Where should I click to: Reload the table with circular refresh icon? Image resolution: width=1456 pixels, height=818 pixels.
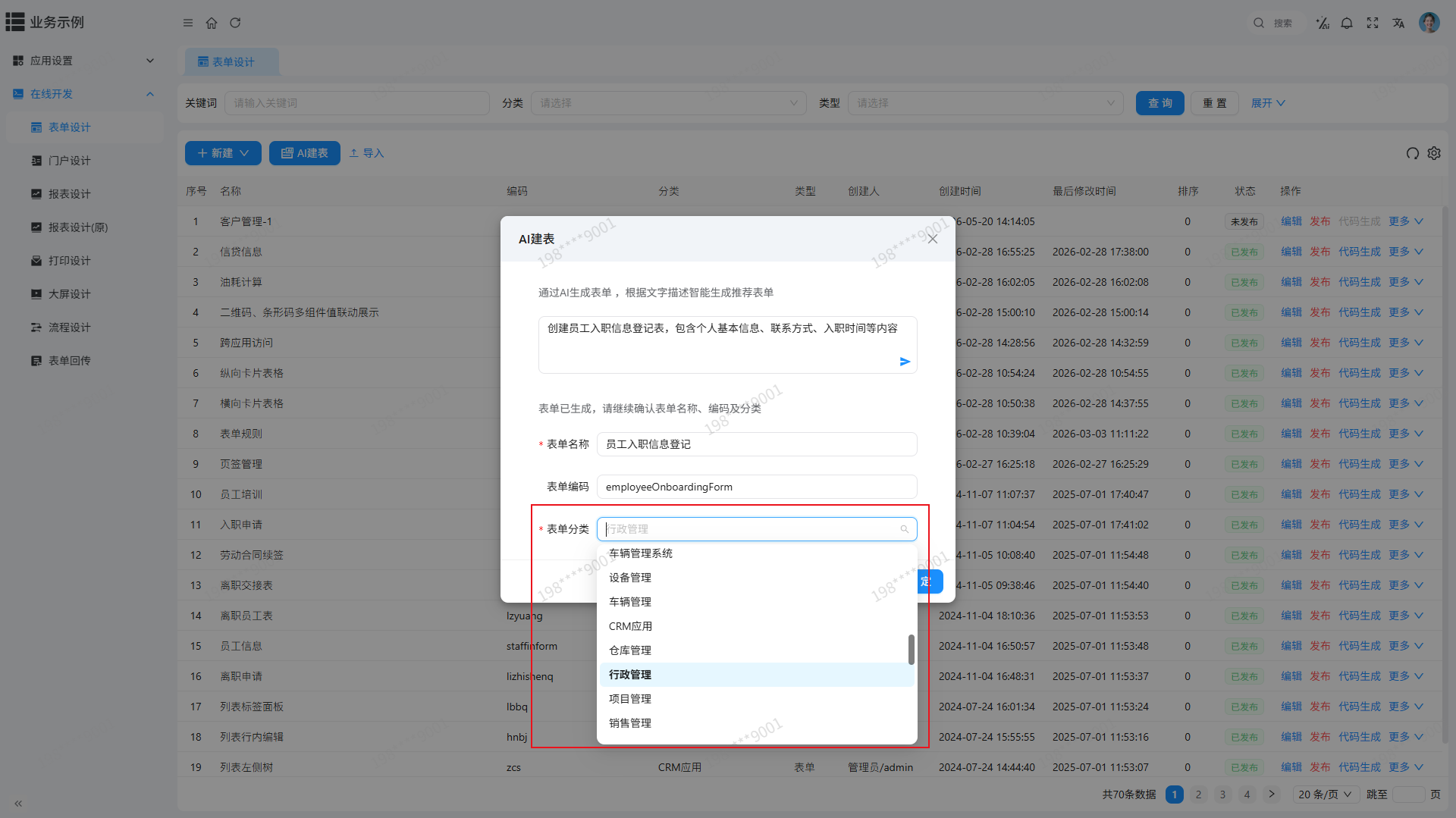(1412, 153)
